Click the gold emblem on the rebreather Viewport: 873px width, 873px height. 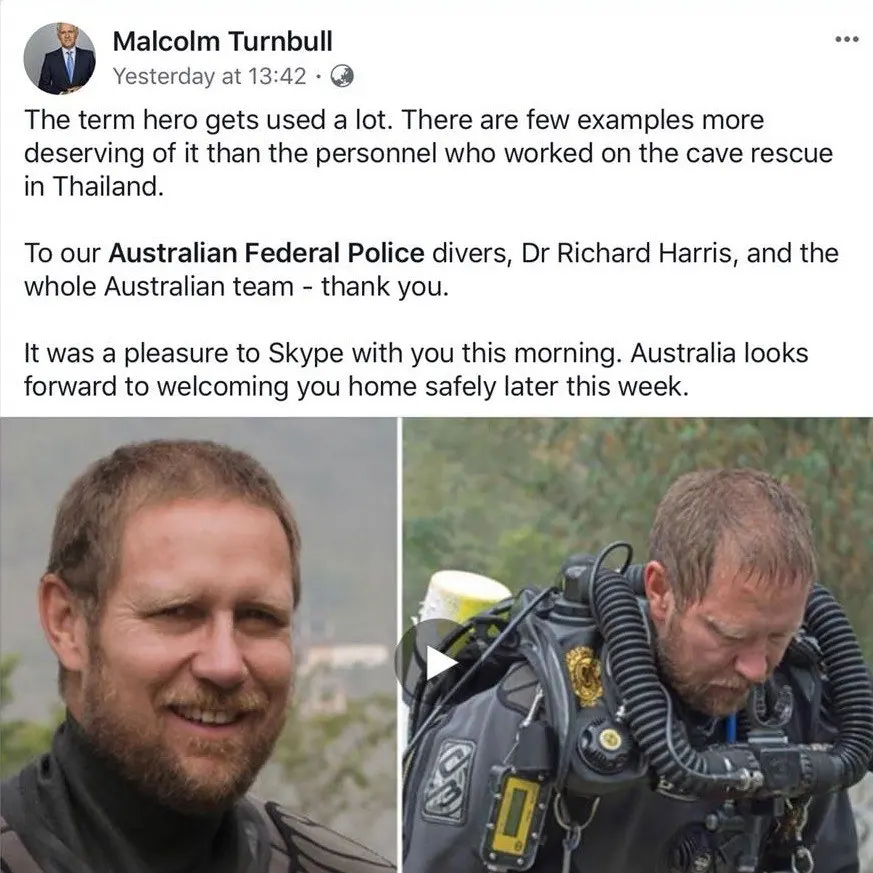(583, 675)
